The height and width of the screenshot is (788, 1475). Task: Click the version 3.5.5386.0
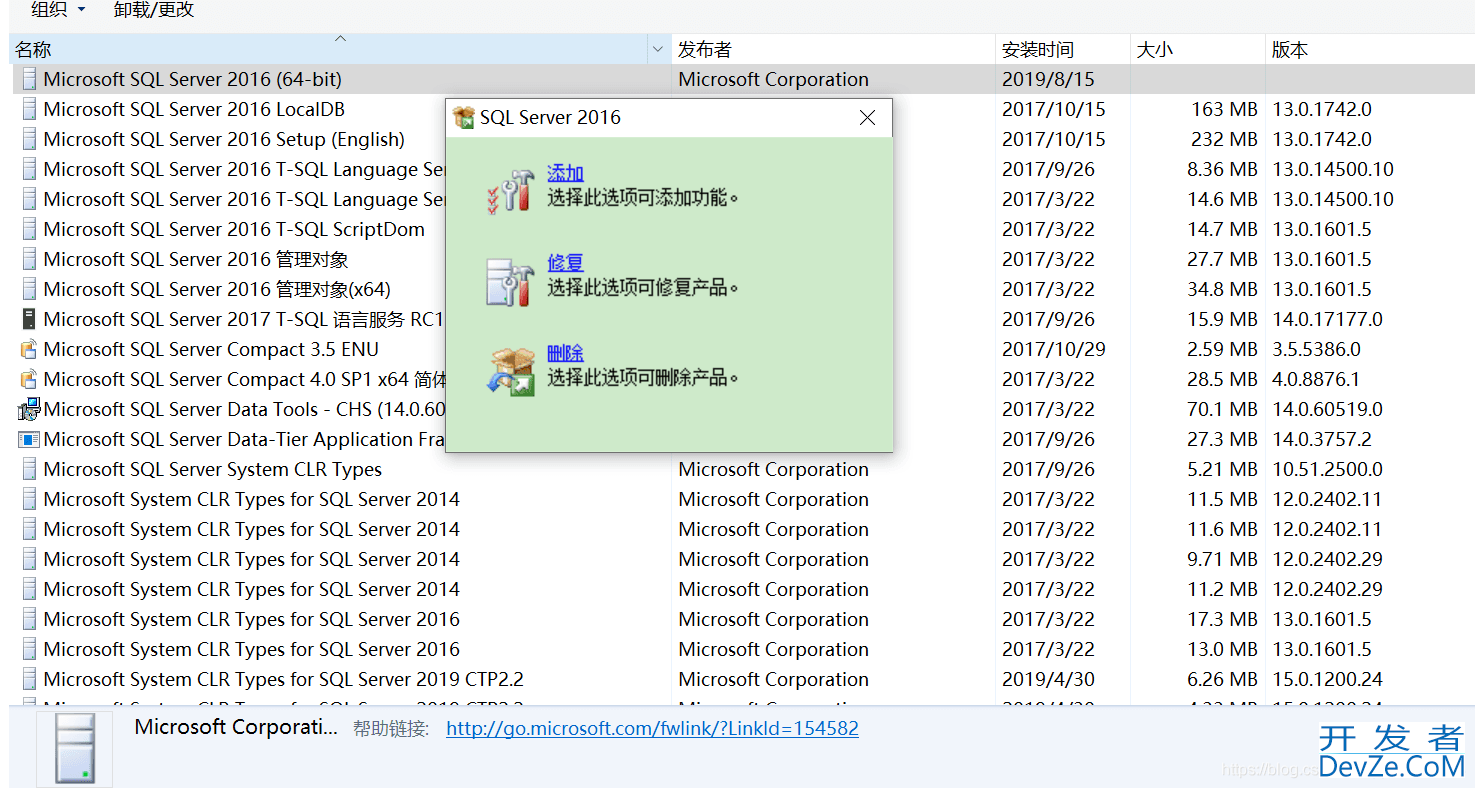[1316, 350]
